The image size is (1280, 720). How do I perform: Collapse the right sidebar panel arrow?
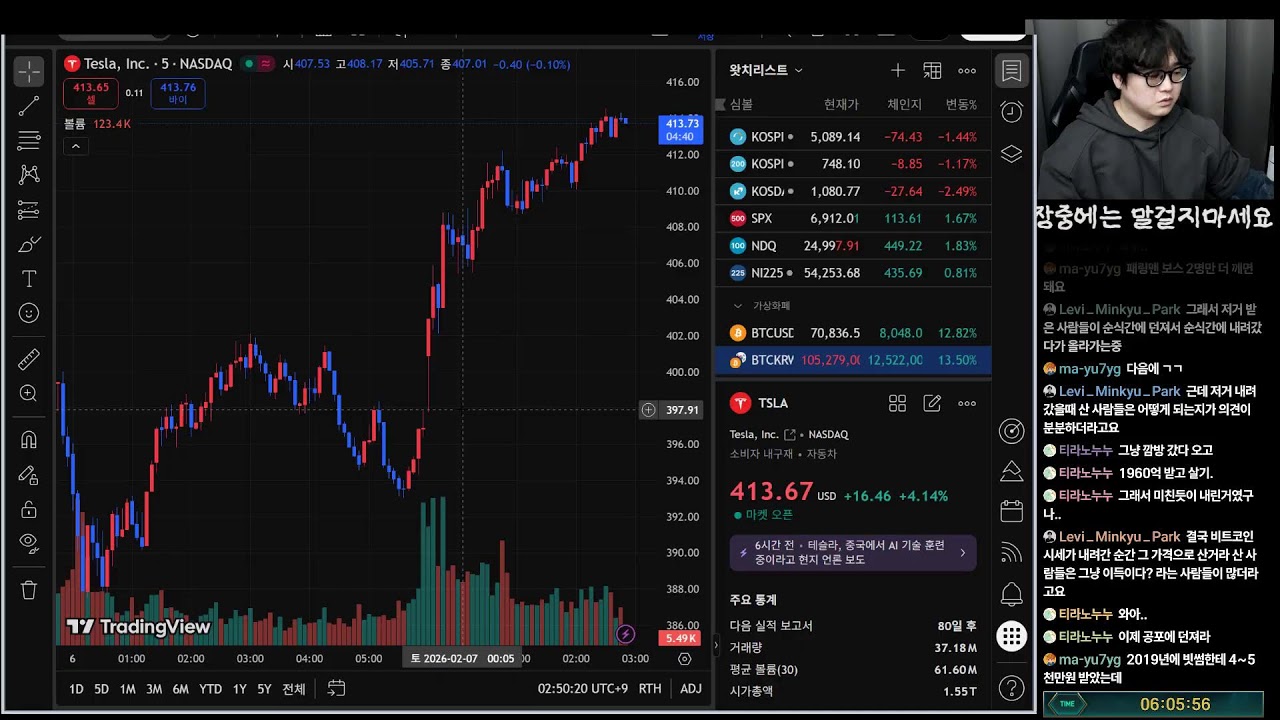click(x=715, y=646)
